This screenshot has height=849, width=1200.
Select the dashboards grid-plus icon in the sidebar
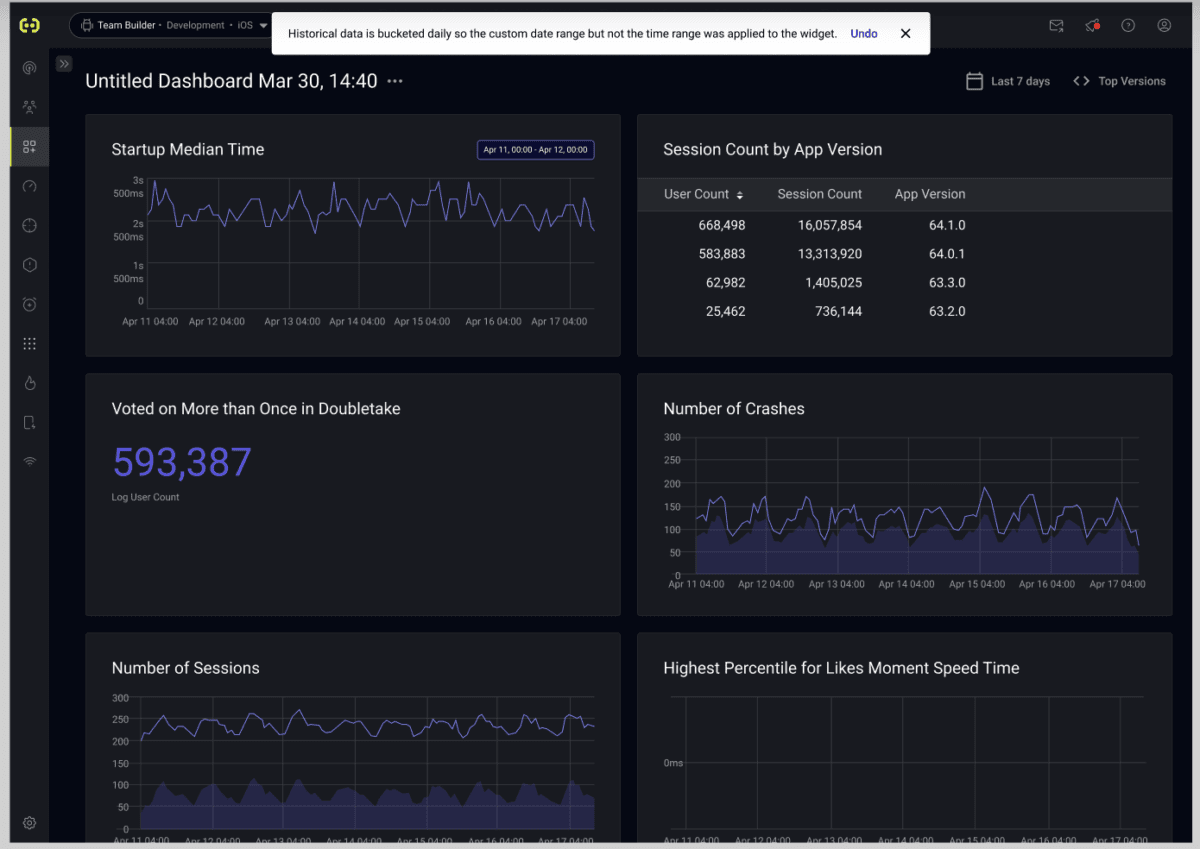(x=29, y=147)
